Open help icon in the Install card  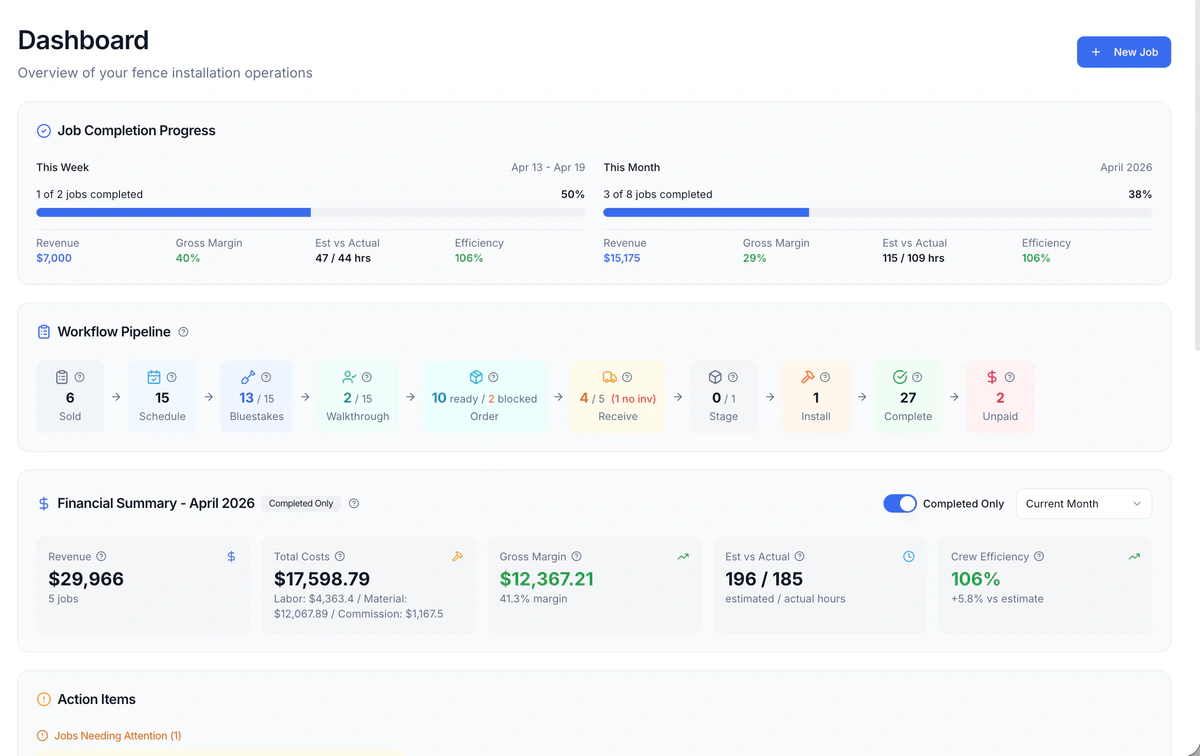point(825,377)
